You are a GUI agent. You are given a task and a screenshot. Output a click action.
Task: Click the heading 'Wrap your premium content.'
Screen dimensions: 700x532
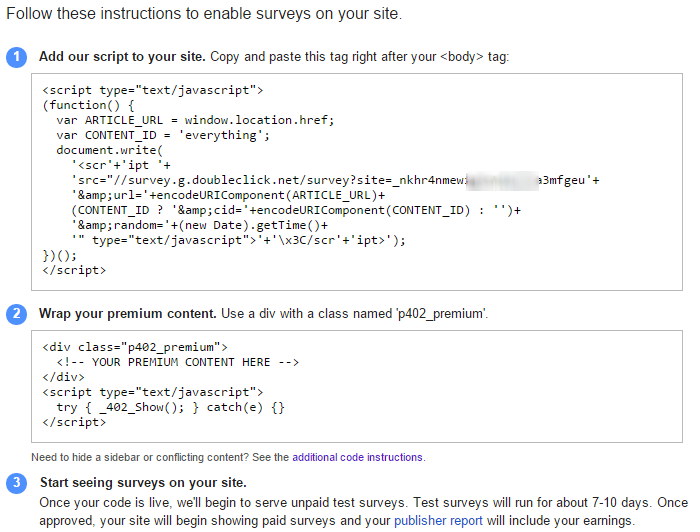coord(128,313)
